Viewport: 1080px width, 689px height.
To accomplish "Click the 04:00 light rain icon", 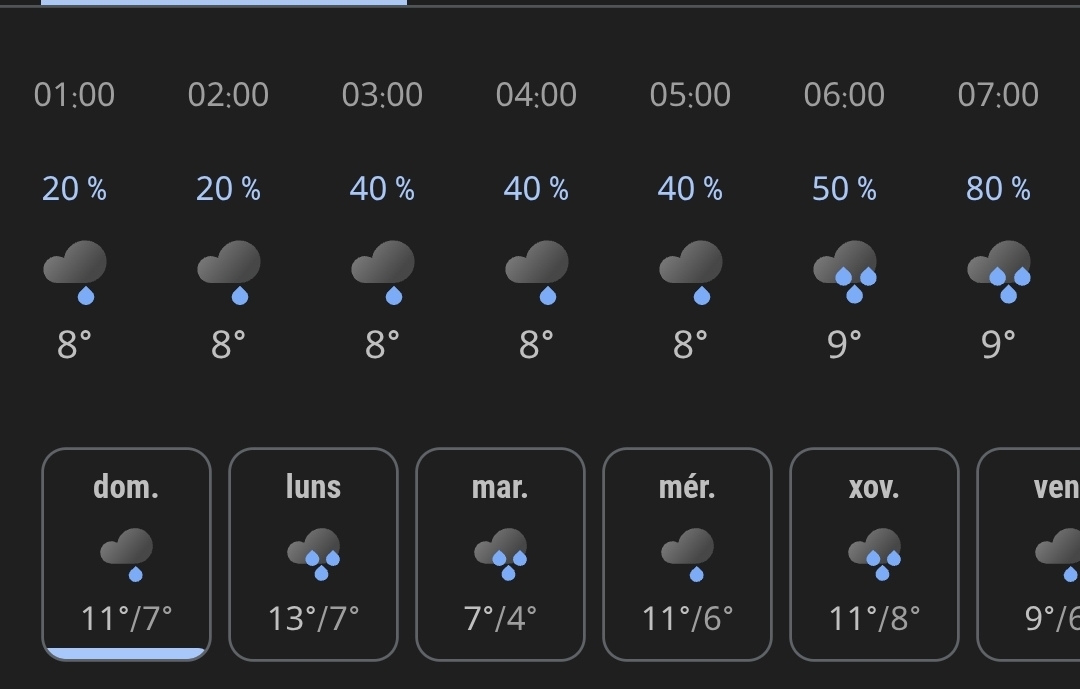I will (537, 271).
